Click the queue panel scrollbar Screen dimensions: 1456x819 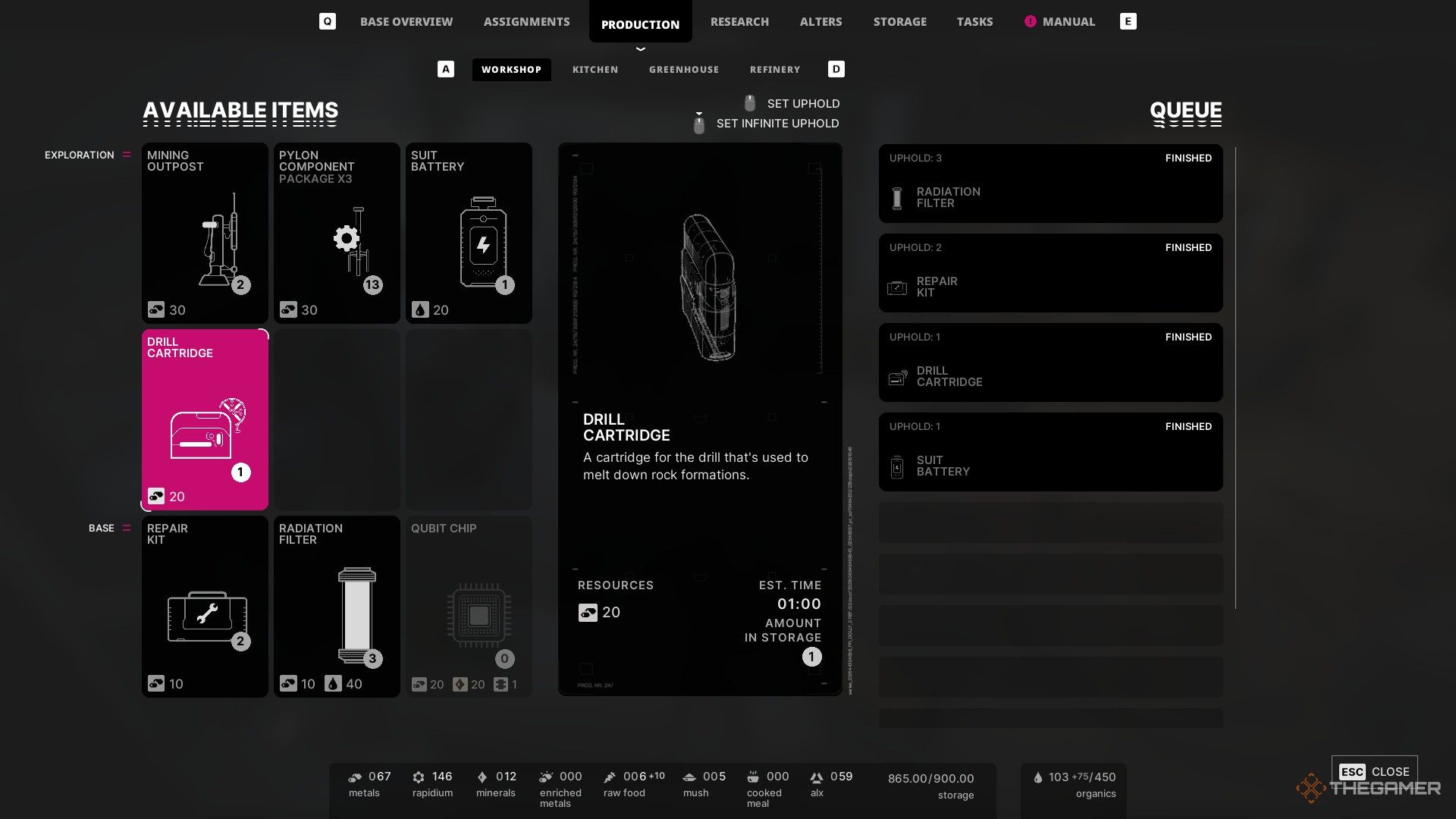1235,378
